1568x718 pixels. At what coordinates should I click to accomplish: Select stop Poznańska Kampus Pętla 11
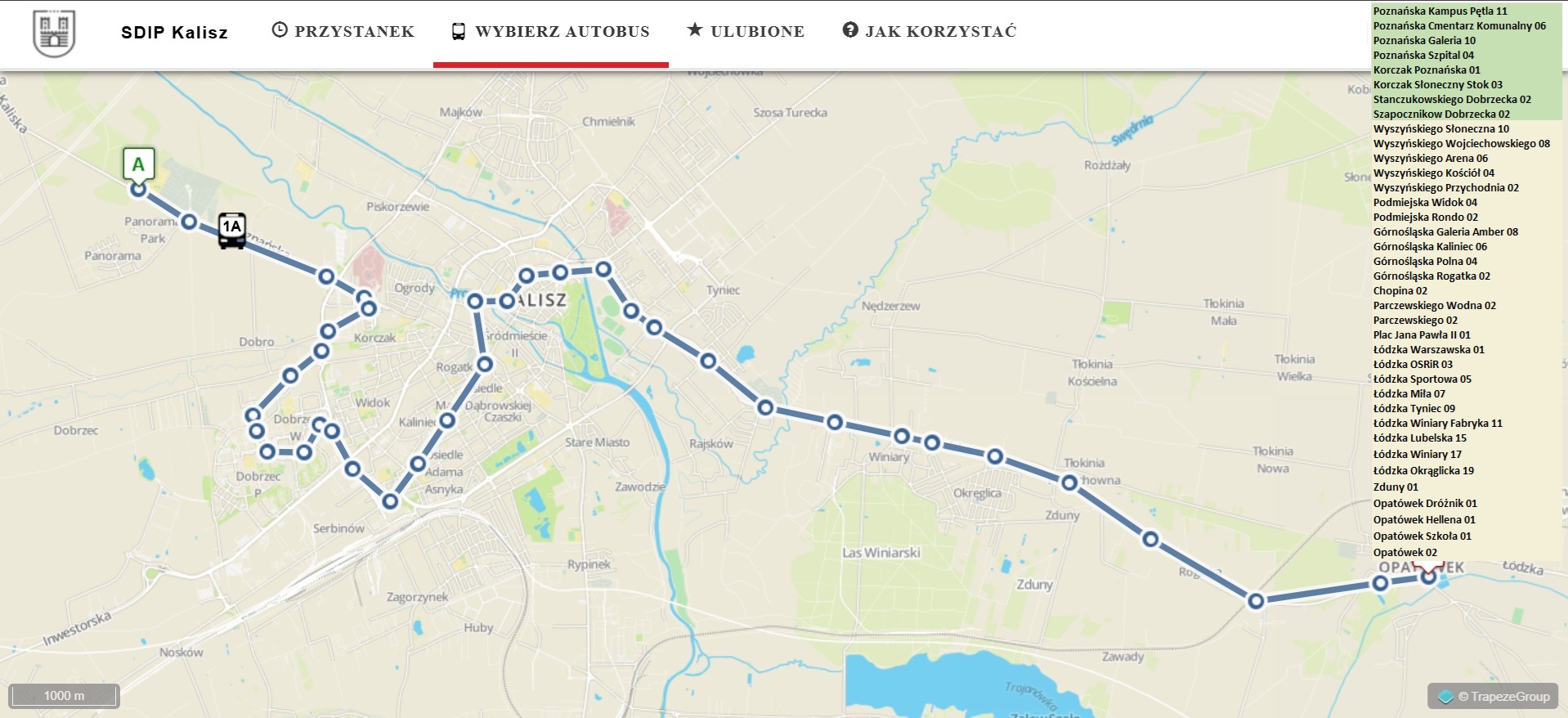pyautogui.click(x=1440, y=11)
